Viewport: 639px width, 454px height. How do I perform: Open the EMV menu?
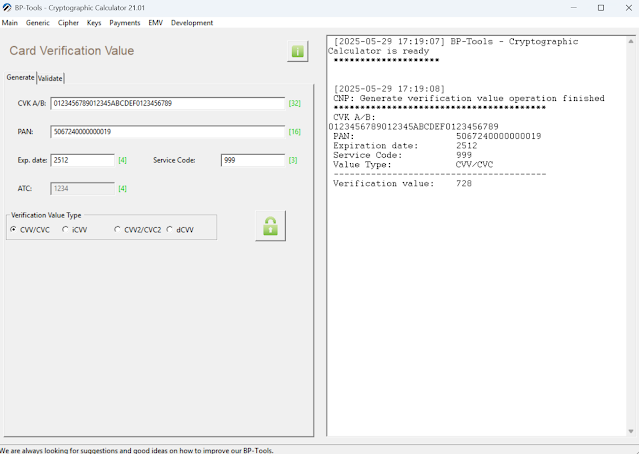point(155,23)
